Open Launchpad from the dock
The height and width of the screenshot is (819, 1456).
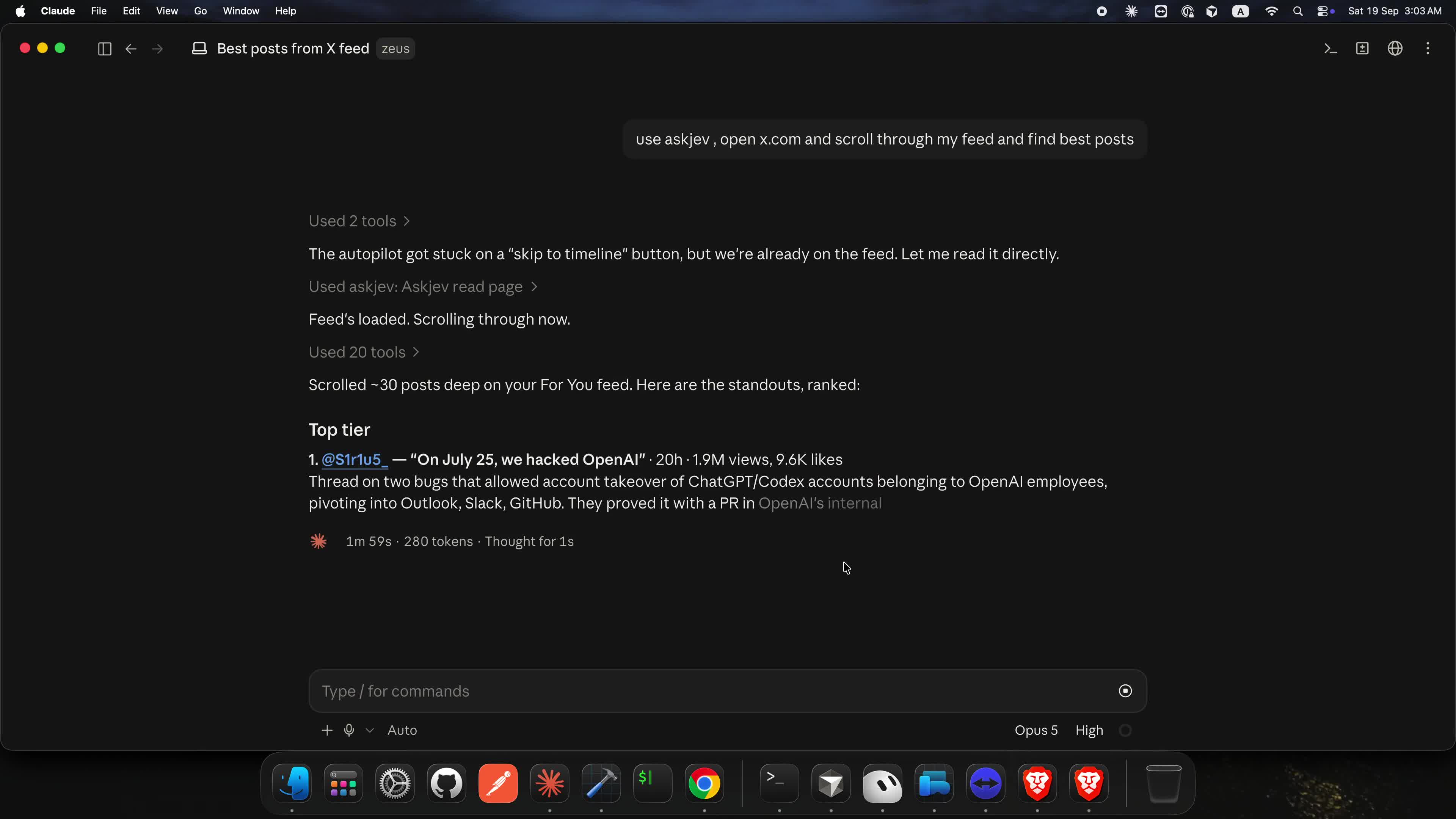[344, 783]
